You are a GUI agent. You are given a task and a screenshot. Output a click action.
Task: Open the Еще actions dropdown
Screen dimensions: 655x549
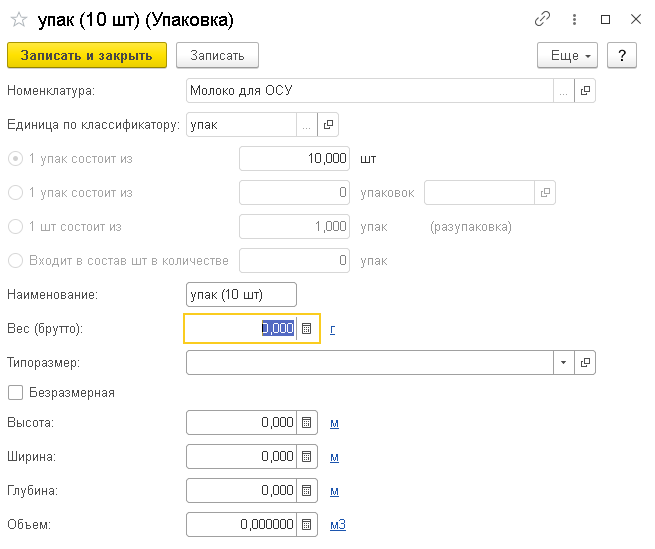click(x=567, y=55)
